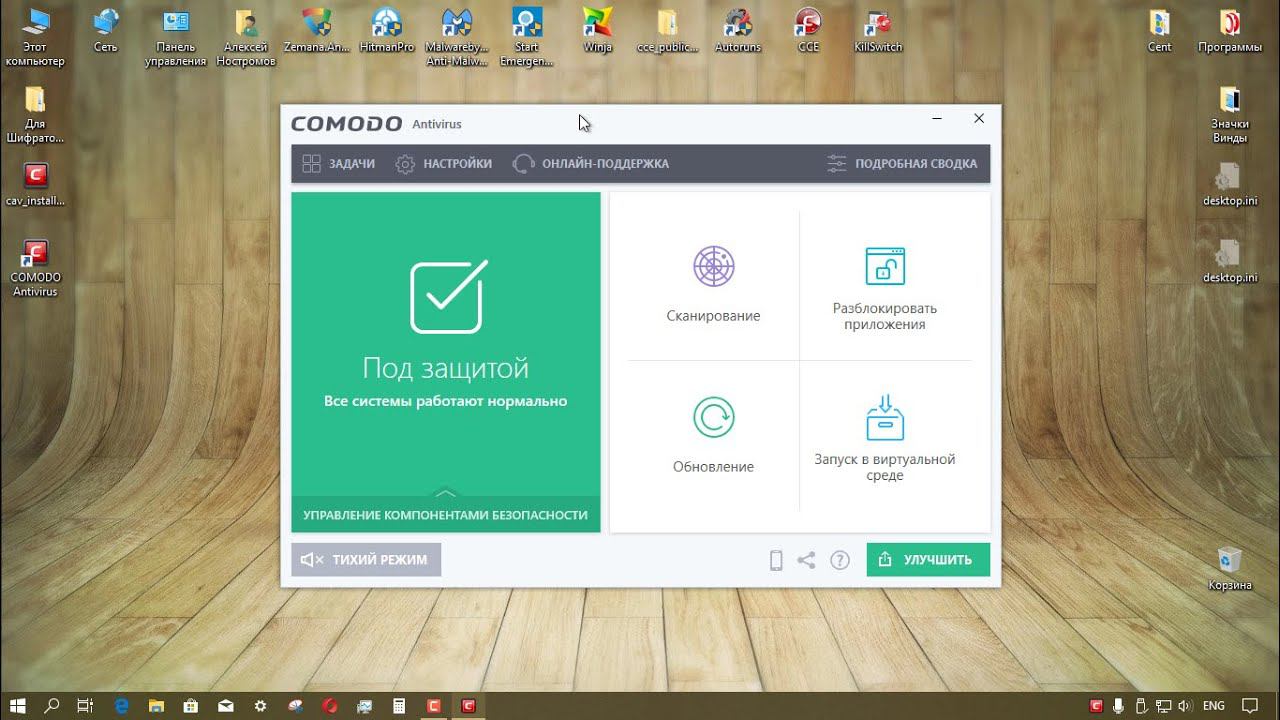1280x720 pixels.
Task: Select the cce_public folder icon
Action: (667, 31)
